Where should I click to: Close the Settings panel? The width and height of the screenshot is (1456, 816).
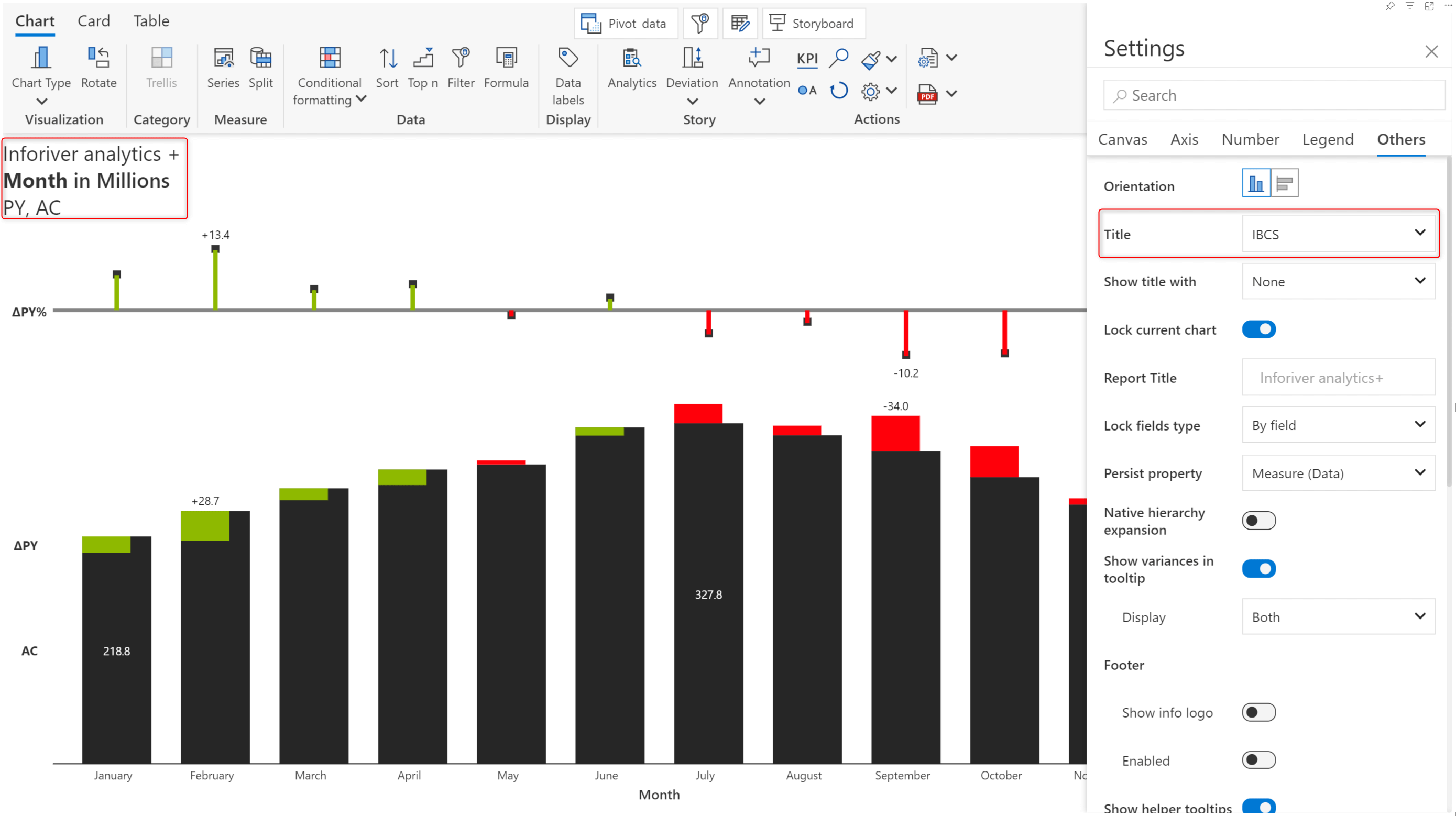pyautogui.click(x=1431, y=51)
